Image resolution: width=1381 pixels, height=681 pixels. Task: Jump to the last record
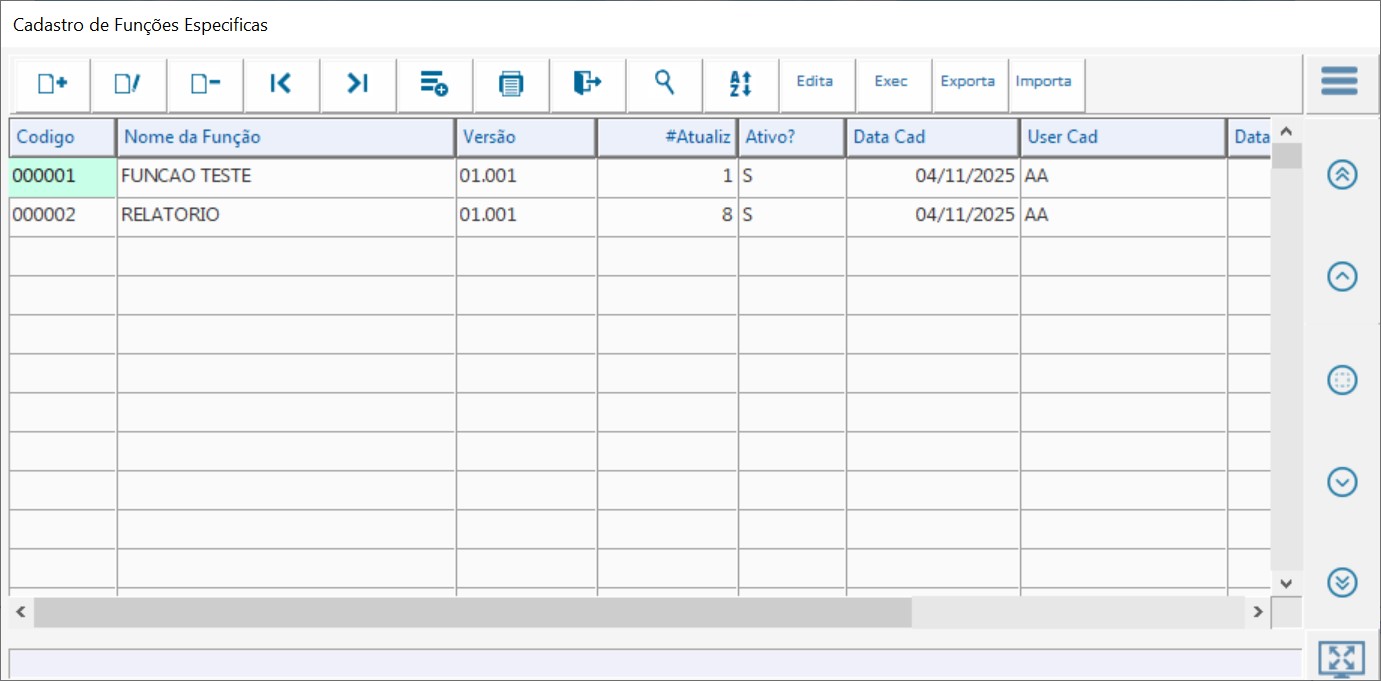[x=358, y=83]
